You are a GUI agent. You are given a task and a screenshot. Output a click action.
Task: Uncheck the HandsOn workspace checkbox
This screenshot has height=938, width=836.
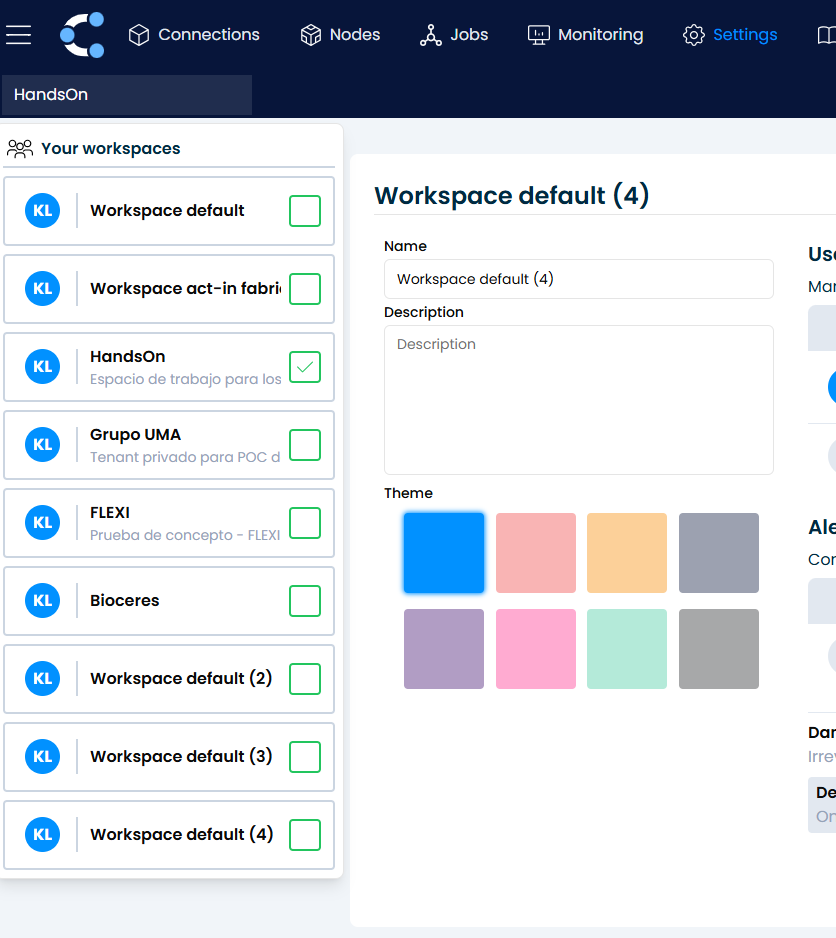pos(305,367)
